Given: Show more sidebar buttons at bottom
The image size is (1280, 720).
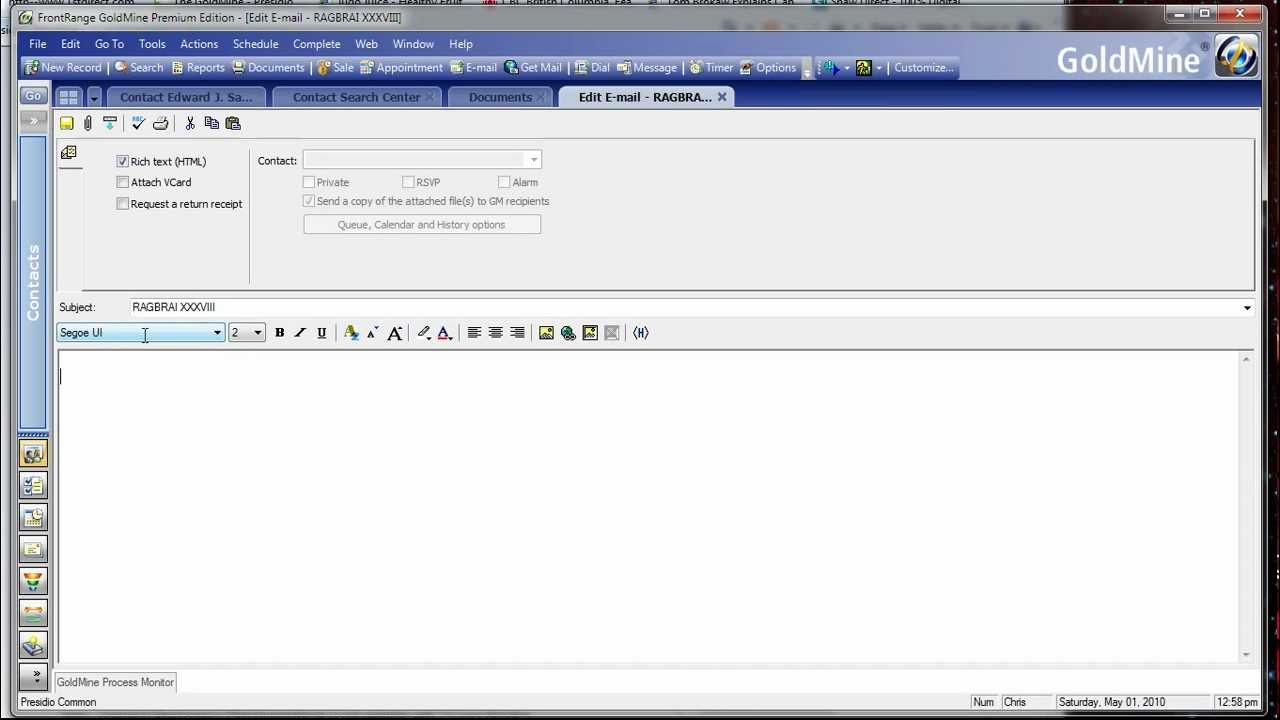Looking at the screenshot, I should [x=35, y=676].
